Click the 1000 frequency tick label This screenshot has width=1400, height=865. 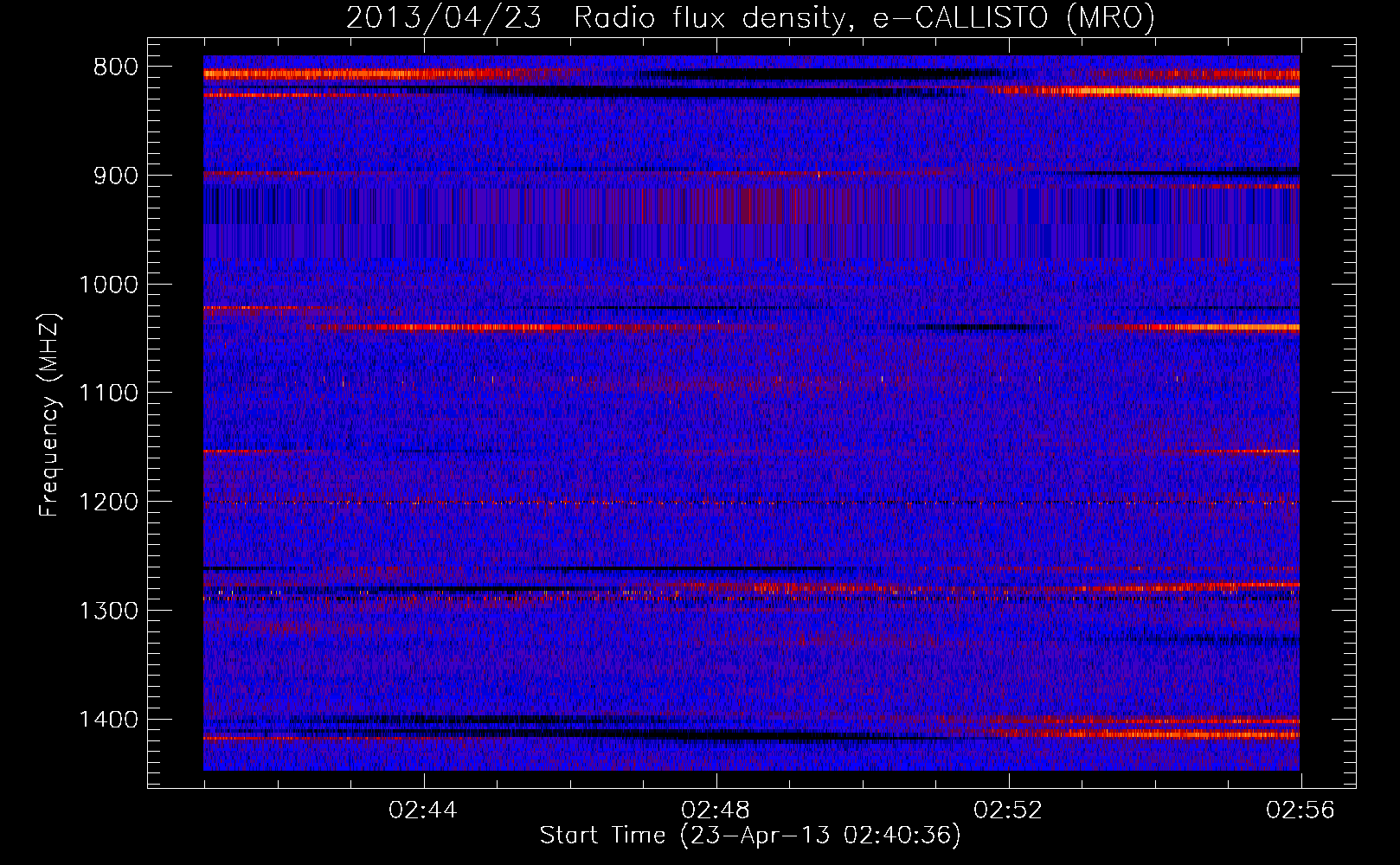tap(108, 285)
